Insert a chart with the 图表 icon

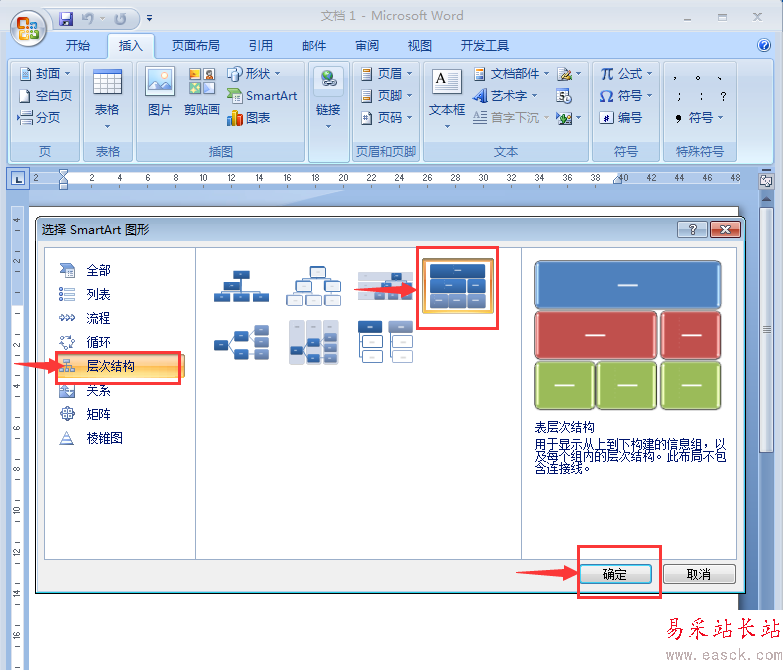[249, 118]
